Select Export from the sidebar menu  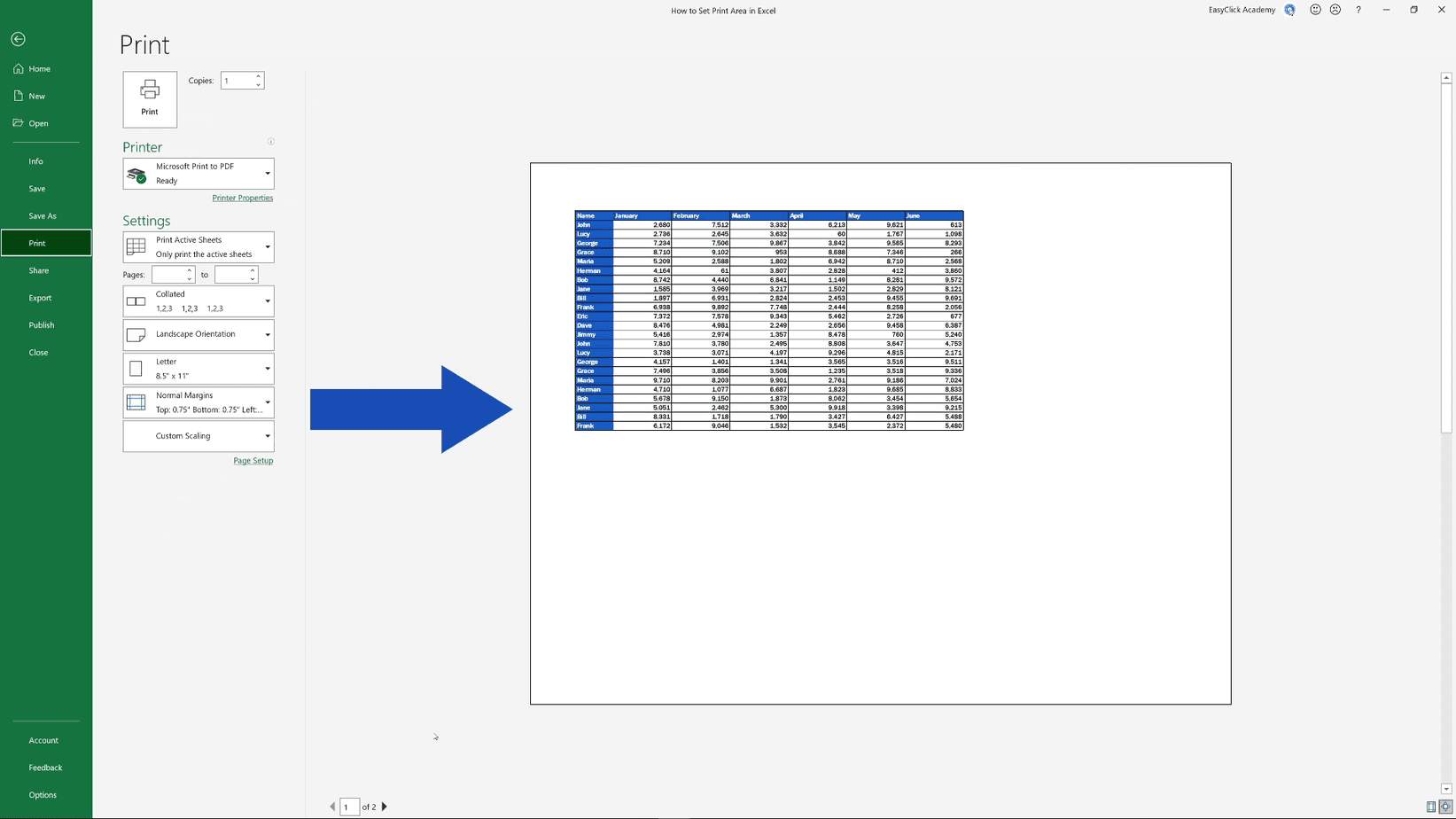coord(40,298)
